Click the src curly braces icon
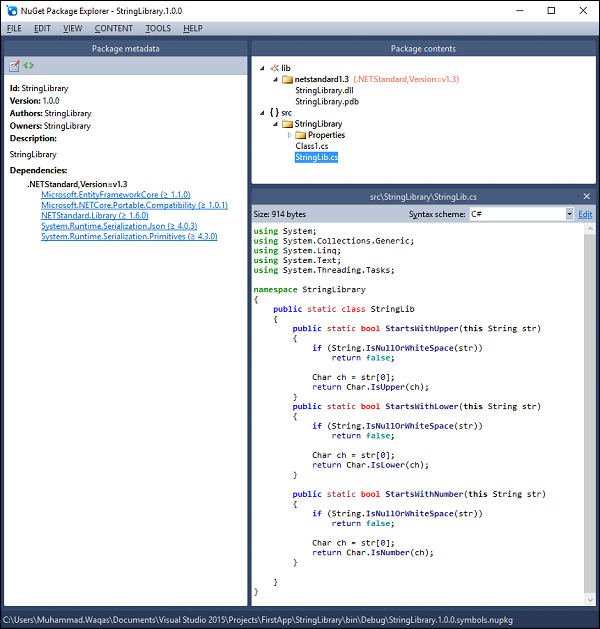 coord(273,113)
